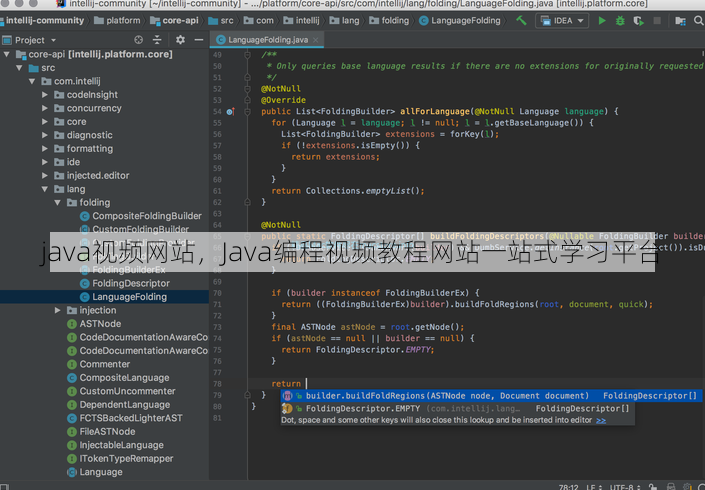Close the LanguageFolding.java tab

click(x=316, y=40)
